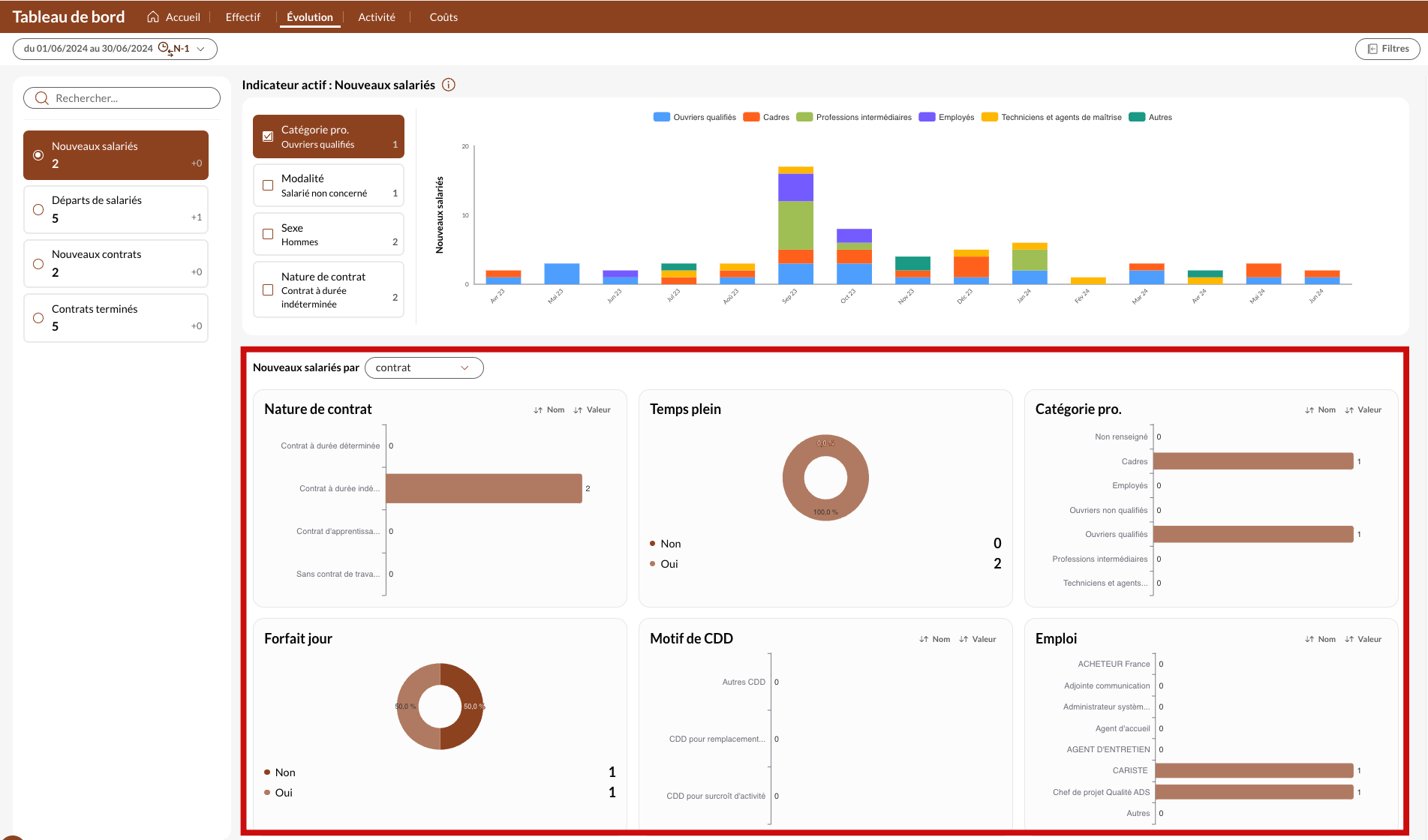Check the Nature de contrat checkbox
1428x840 pixels.
(x=268, y=289)
